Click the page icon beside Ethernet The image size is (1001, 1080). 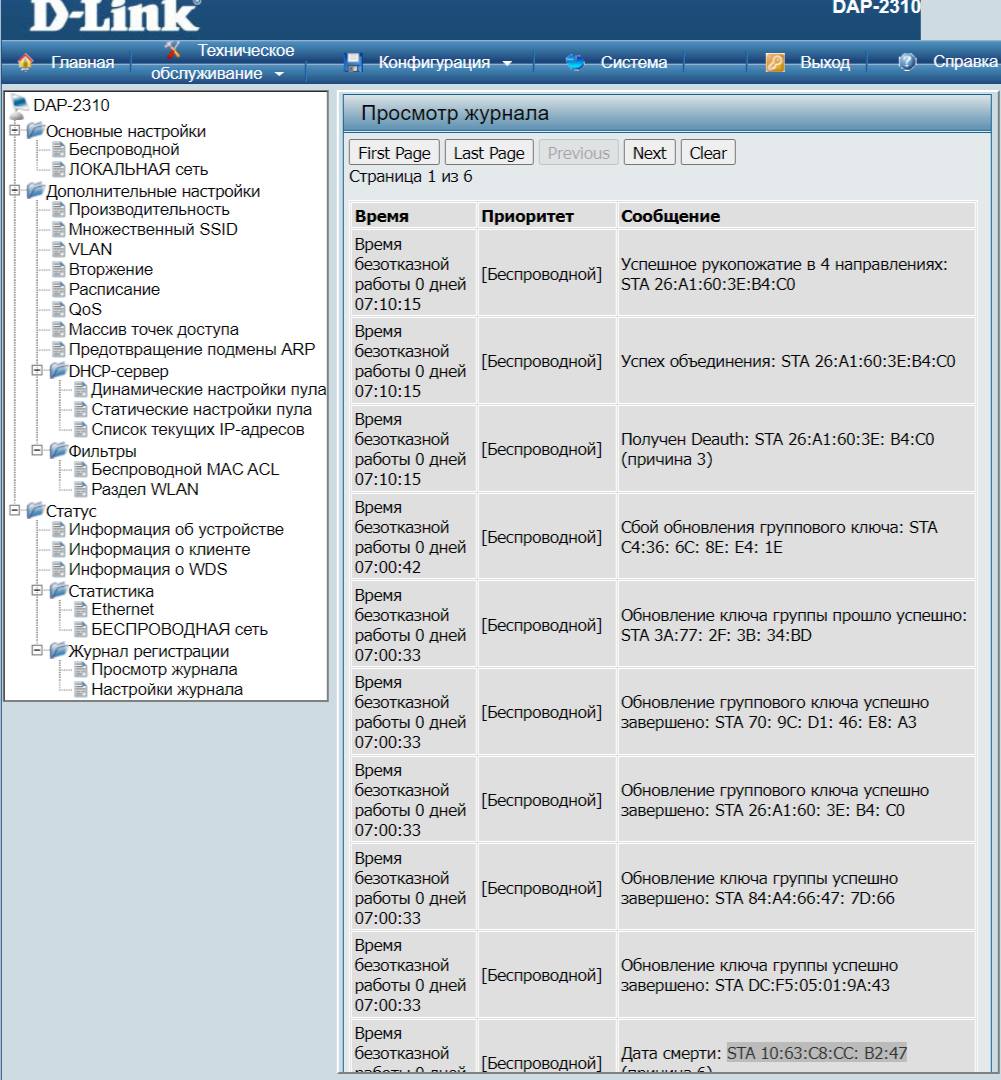click(81, 610)
